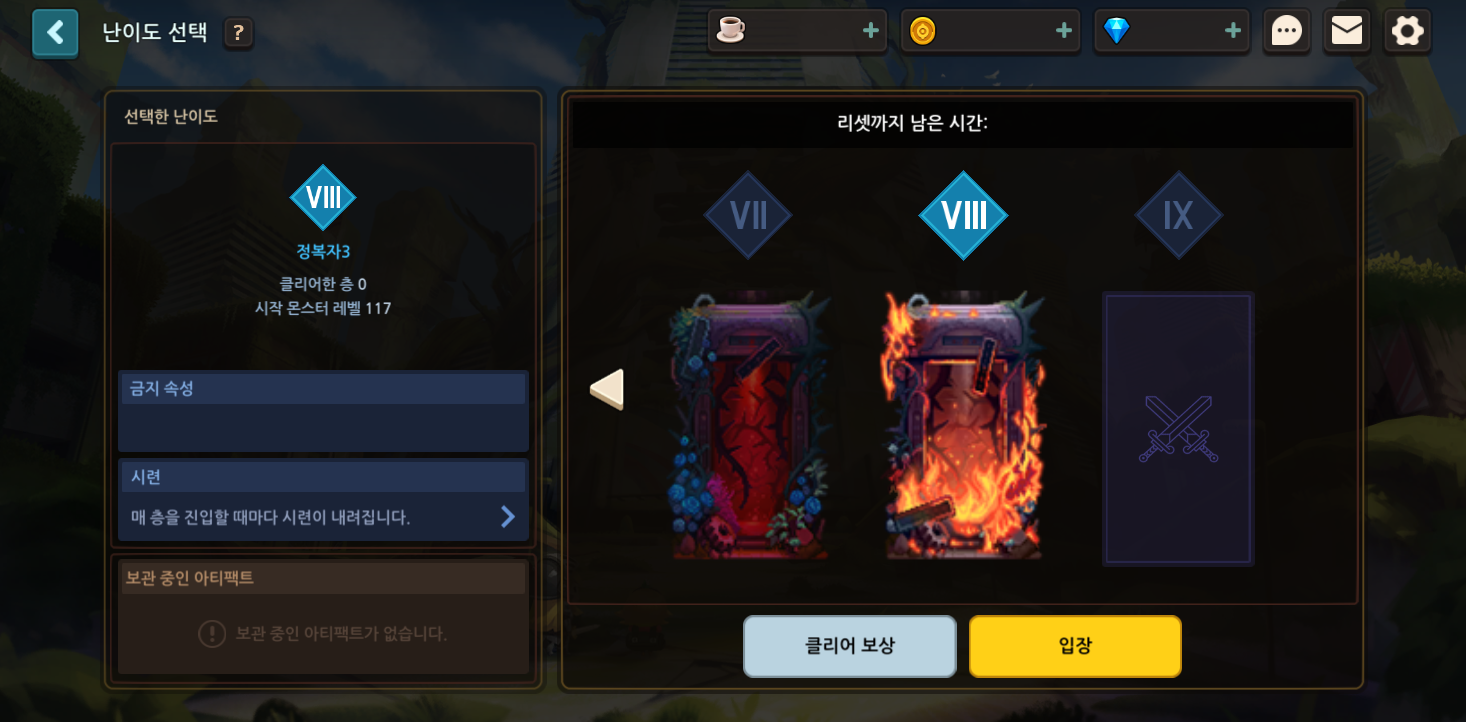Add more coffee cup stamina
The height and width of the screenshot is (722, 1466).
871,31
